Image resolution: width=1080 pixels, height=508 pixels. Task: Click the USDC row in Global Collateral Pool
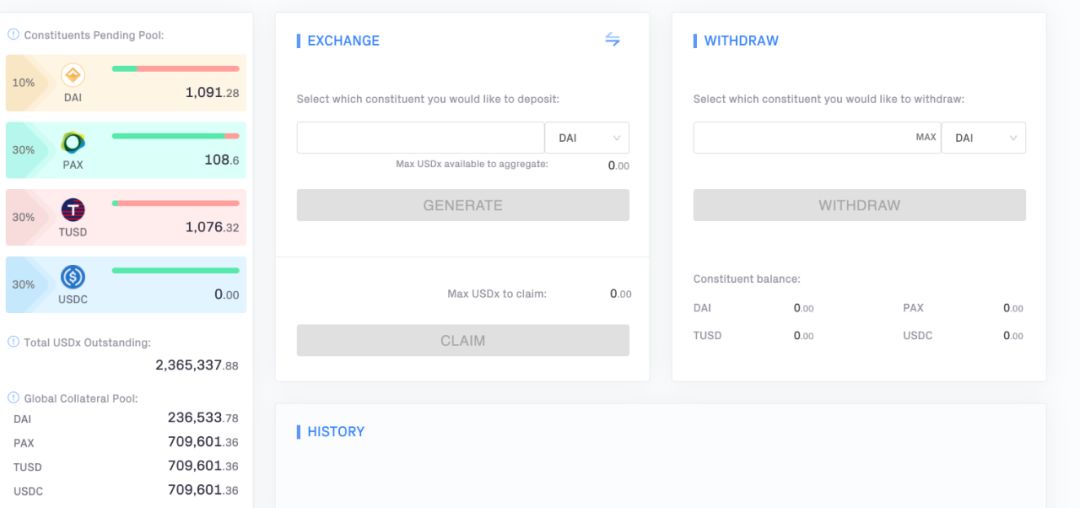pos(126,491)
